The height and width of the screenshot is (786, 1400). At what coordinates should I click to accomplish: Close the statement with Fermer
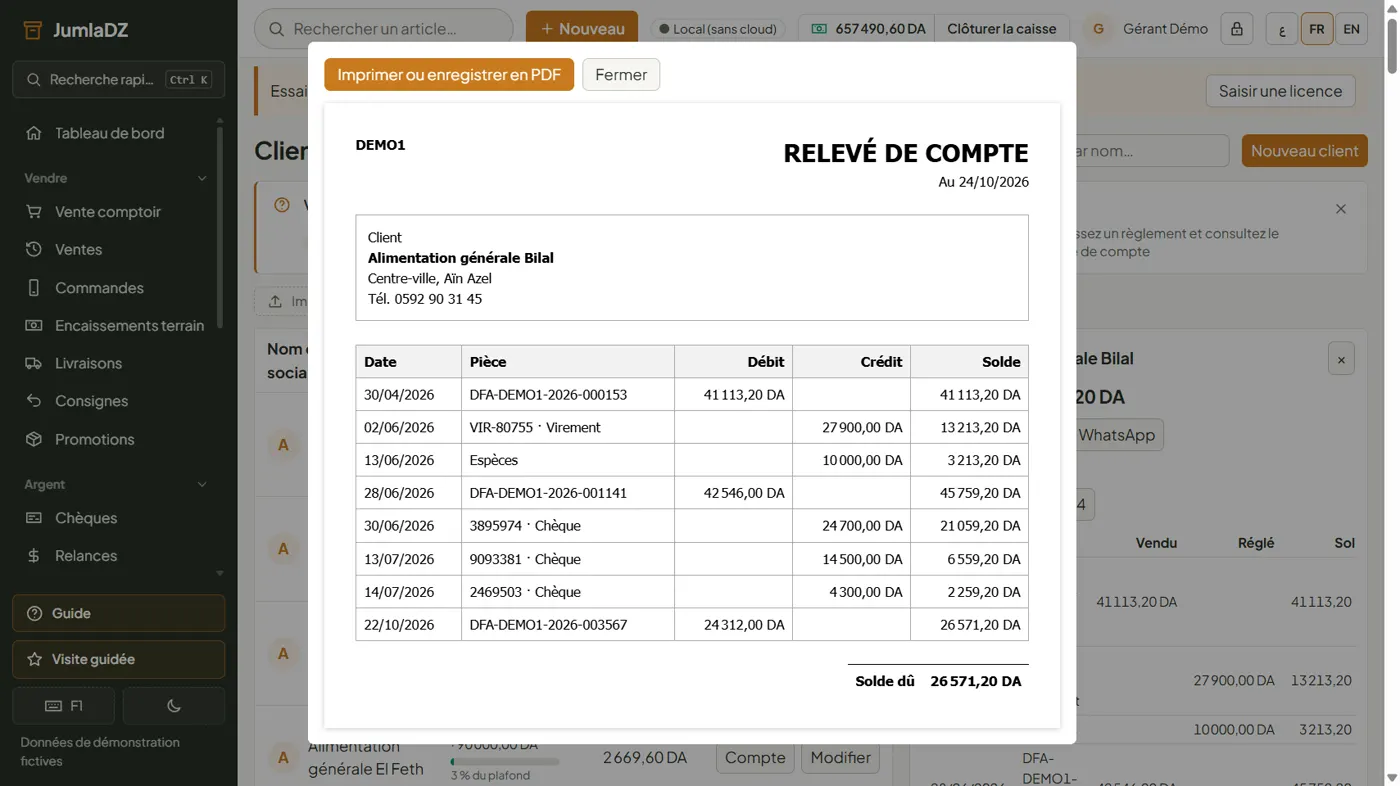click(621, 75)
